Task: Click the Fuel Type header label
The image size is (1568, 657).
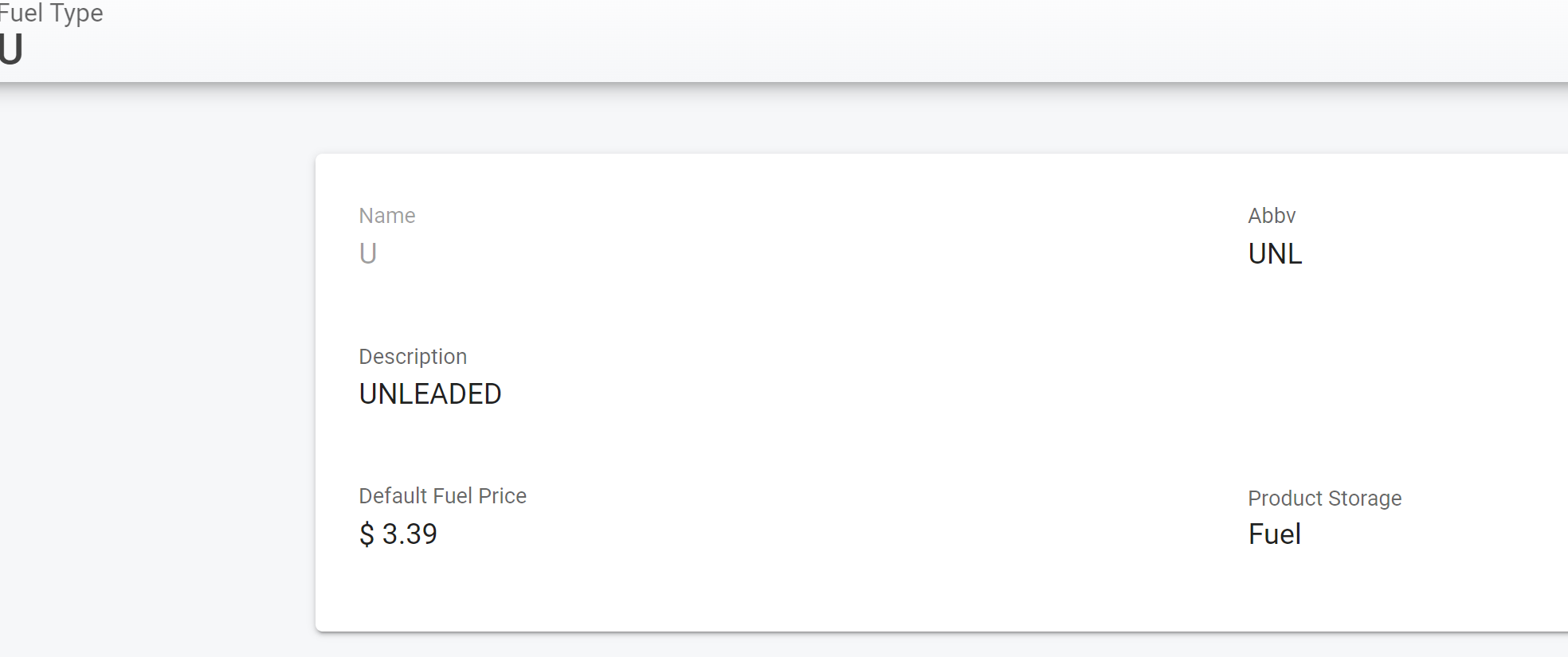Action: coord(53,13)
